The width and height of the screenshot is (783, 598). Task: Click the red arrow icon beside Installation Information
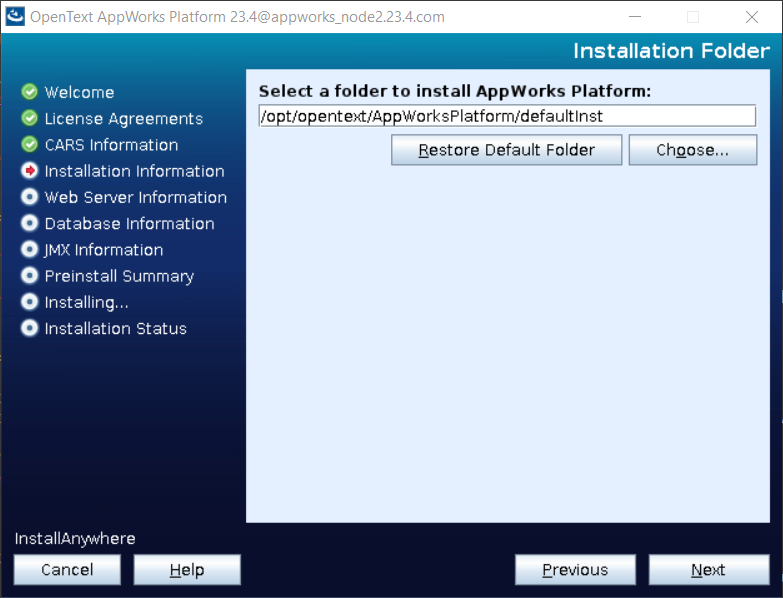(29, 171)
